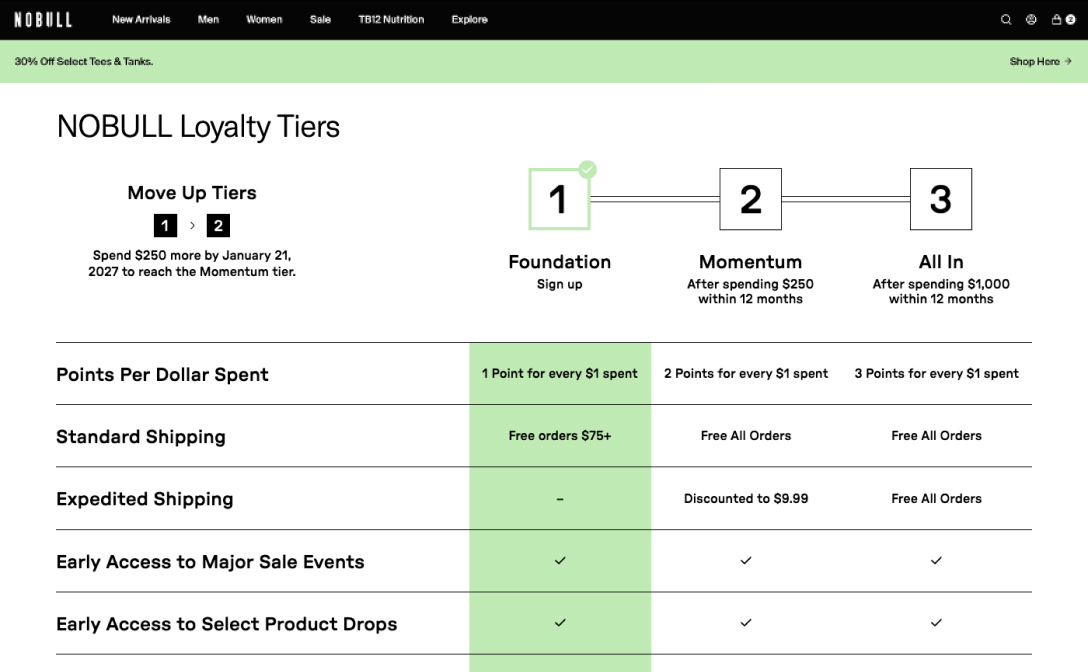This screenshot has width=1088, height=672.
Task: Expand the Men navigation menu
Action: (208, 19)
